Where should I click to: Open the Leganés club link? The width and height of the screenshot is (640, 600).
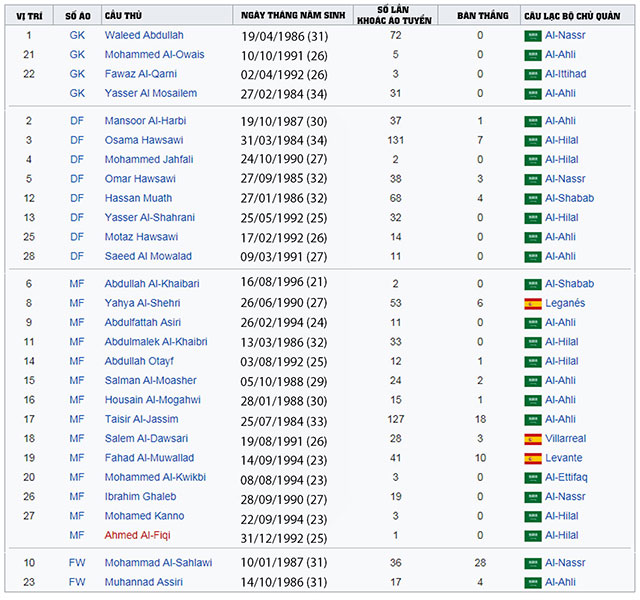pos(565,303)
